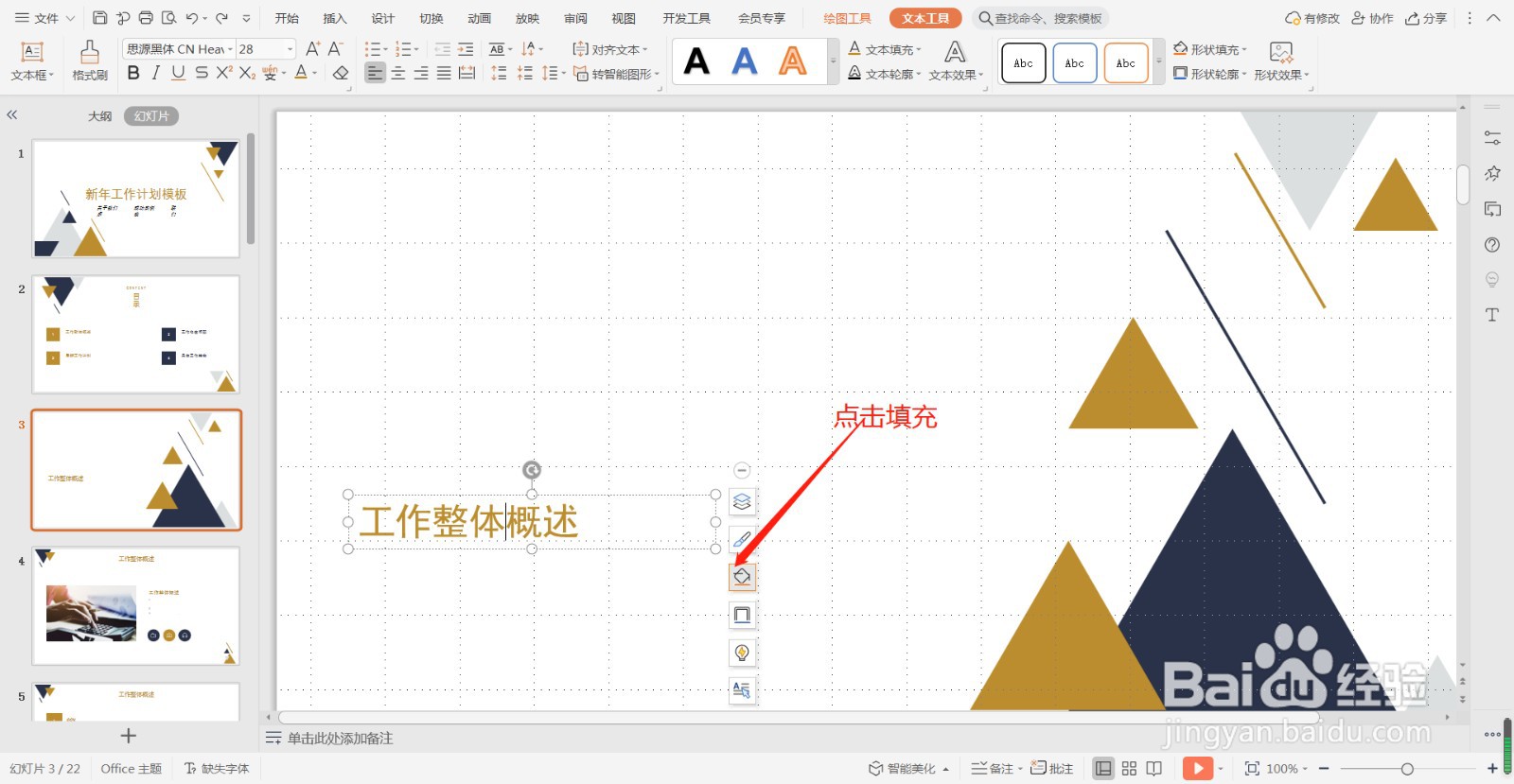Viewport: 1514px width, 784px height.
Task: Increase font size with A+ icon
Action: (313, 49)
